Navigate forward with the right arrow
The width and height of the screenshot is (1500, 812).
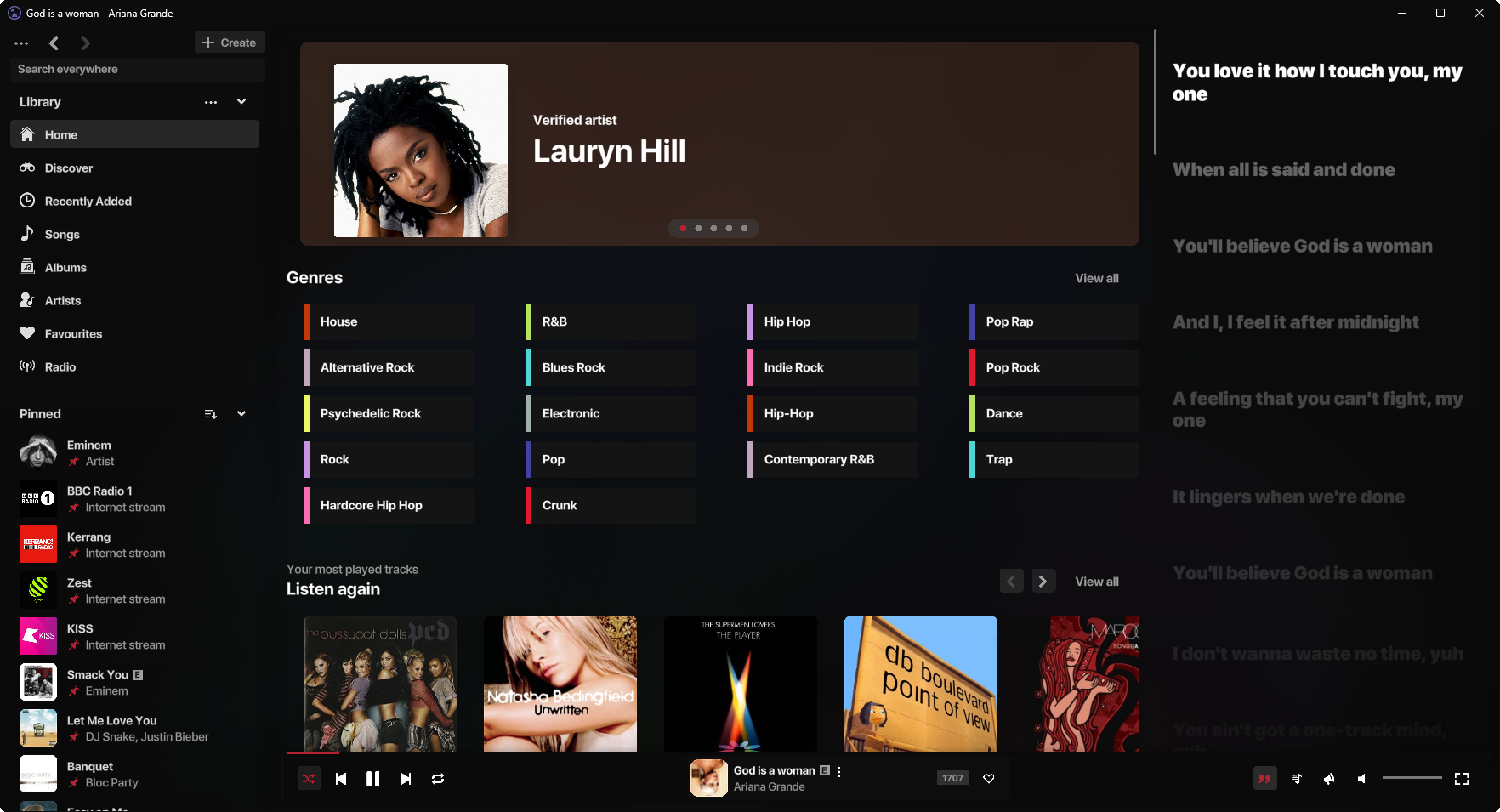pos(85,43)
